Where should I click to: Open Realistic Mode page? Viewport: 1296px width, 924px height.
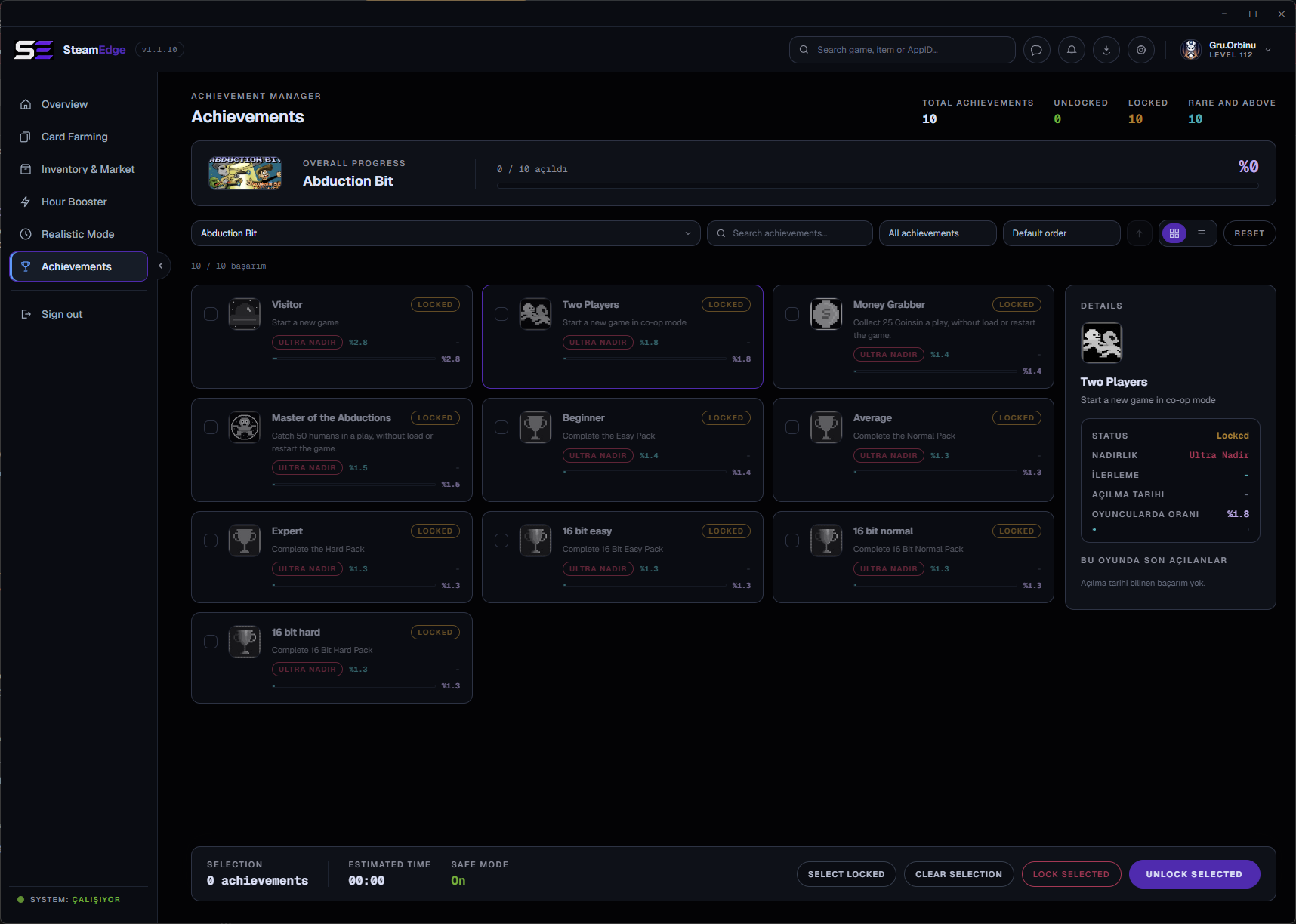pos(79,234)
